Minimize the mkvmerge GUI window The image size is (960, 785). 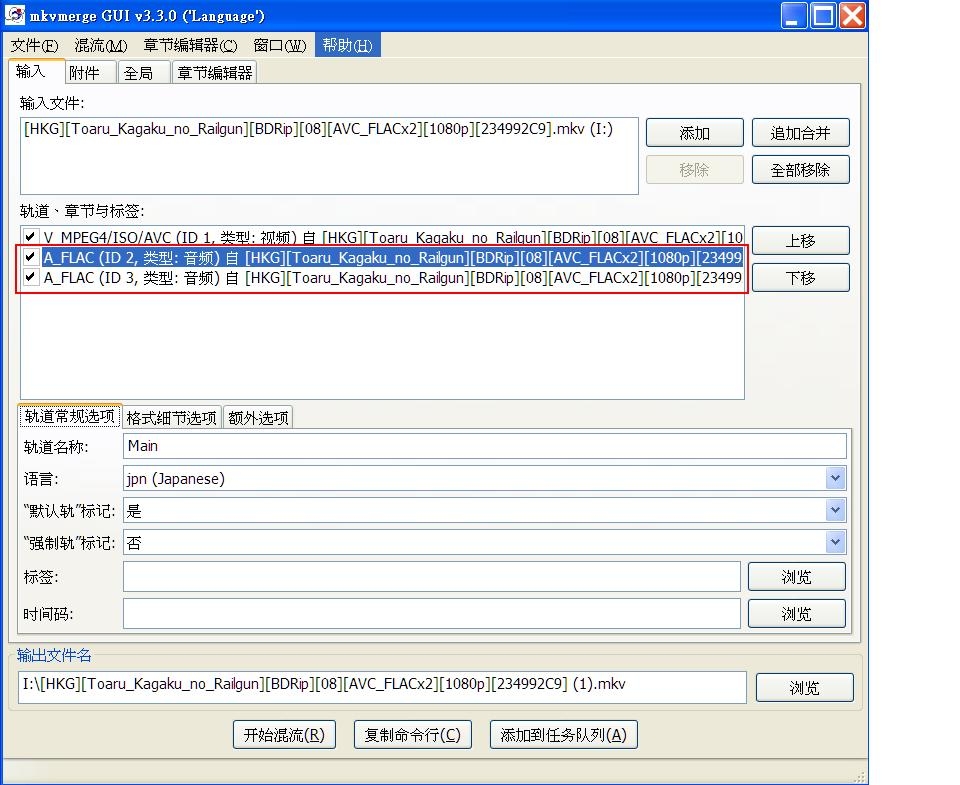point(793,16)
